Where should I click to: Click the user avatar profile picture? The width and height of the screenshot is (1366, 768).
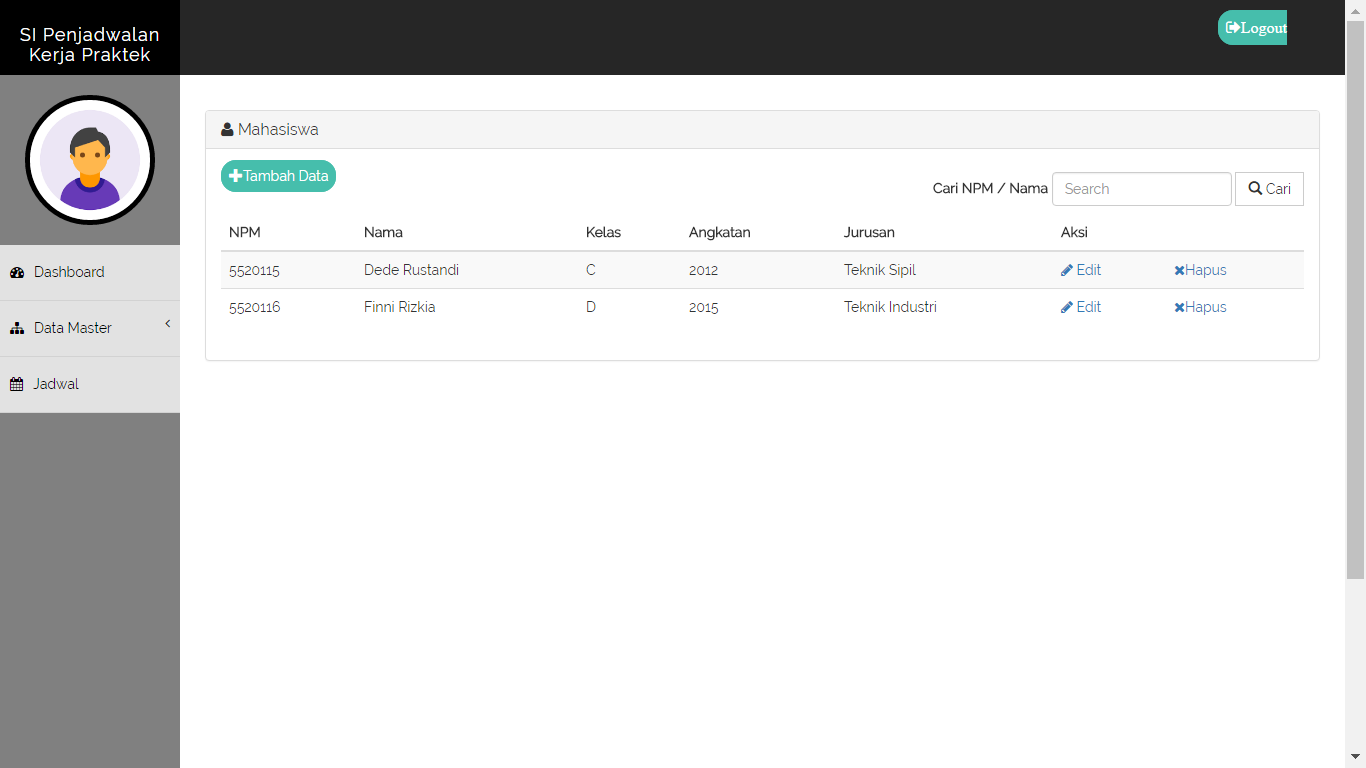[90, 160]
